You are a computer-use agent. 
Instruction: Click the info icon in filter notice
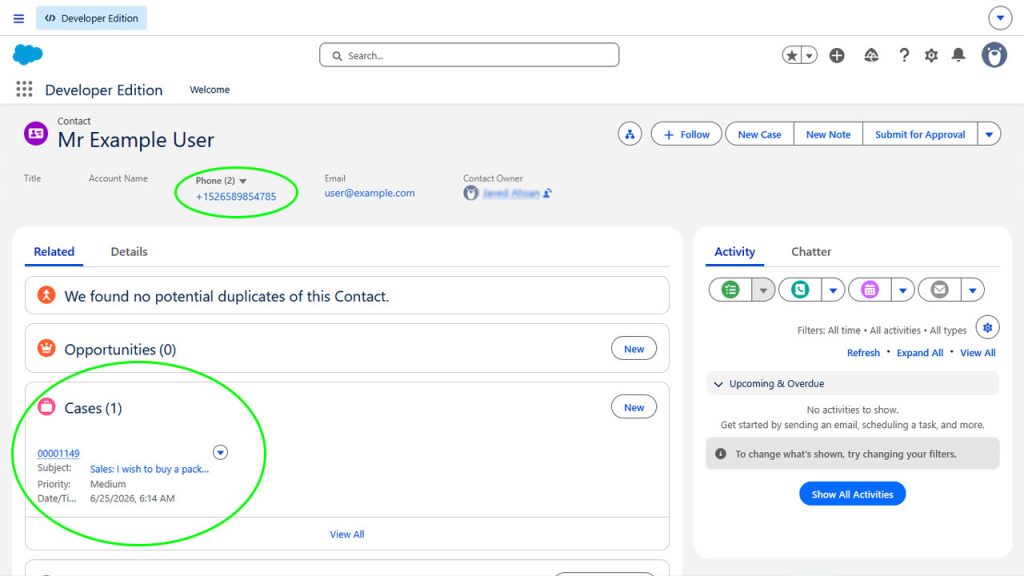[720, 453]
